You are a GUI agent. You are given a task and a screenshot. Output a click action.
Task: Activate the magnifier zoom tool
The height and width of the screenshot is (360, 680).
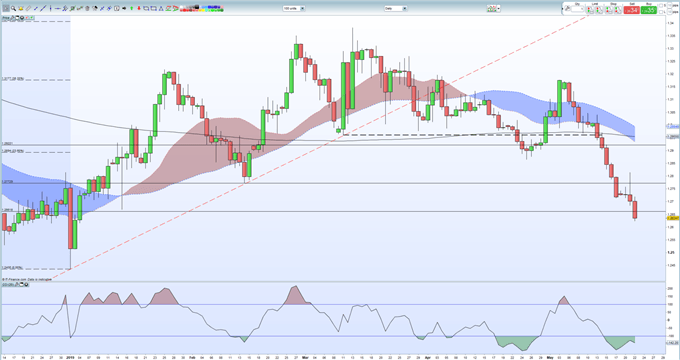[x=13, y=8]
